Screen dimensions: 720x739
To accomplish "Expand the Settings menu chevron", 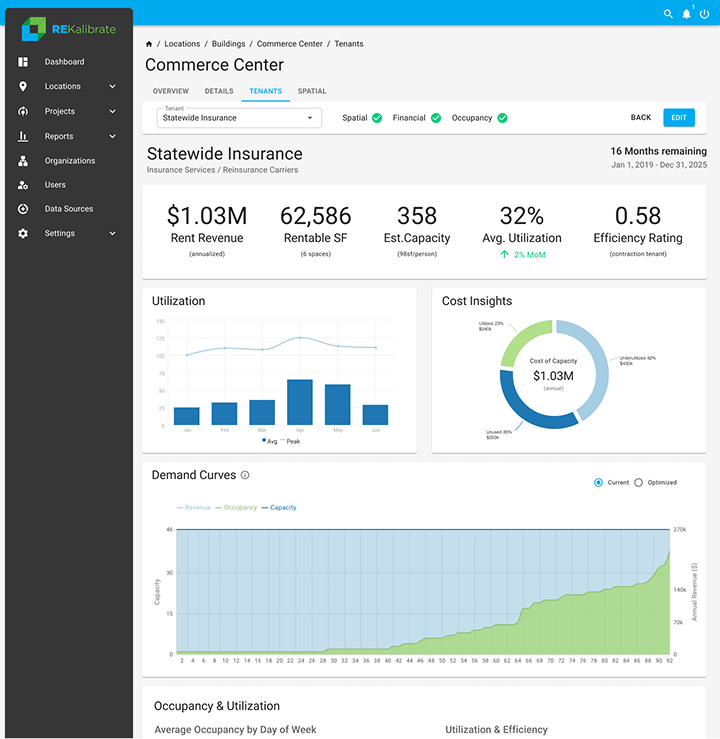I will pos(112,233).
